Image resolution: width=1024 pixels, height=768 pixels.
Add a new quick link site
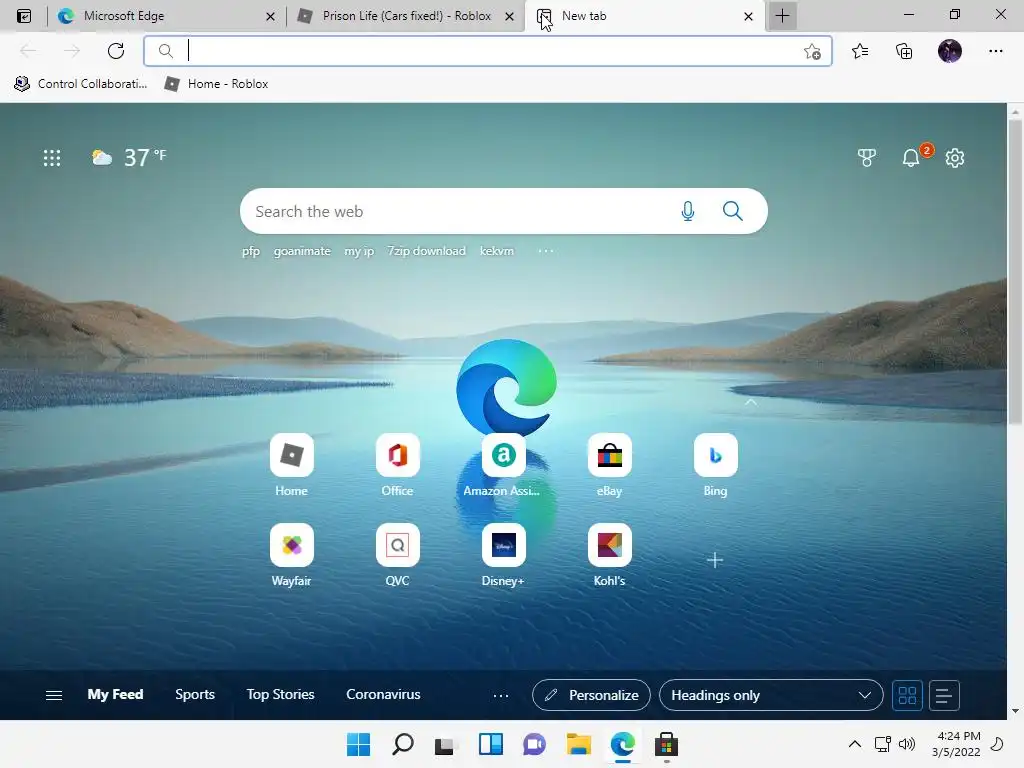point(715,560)
